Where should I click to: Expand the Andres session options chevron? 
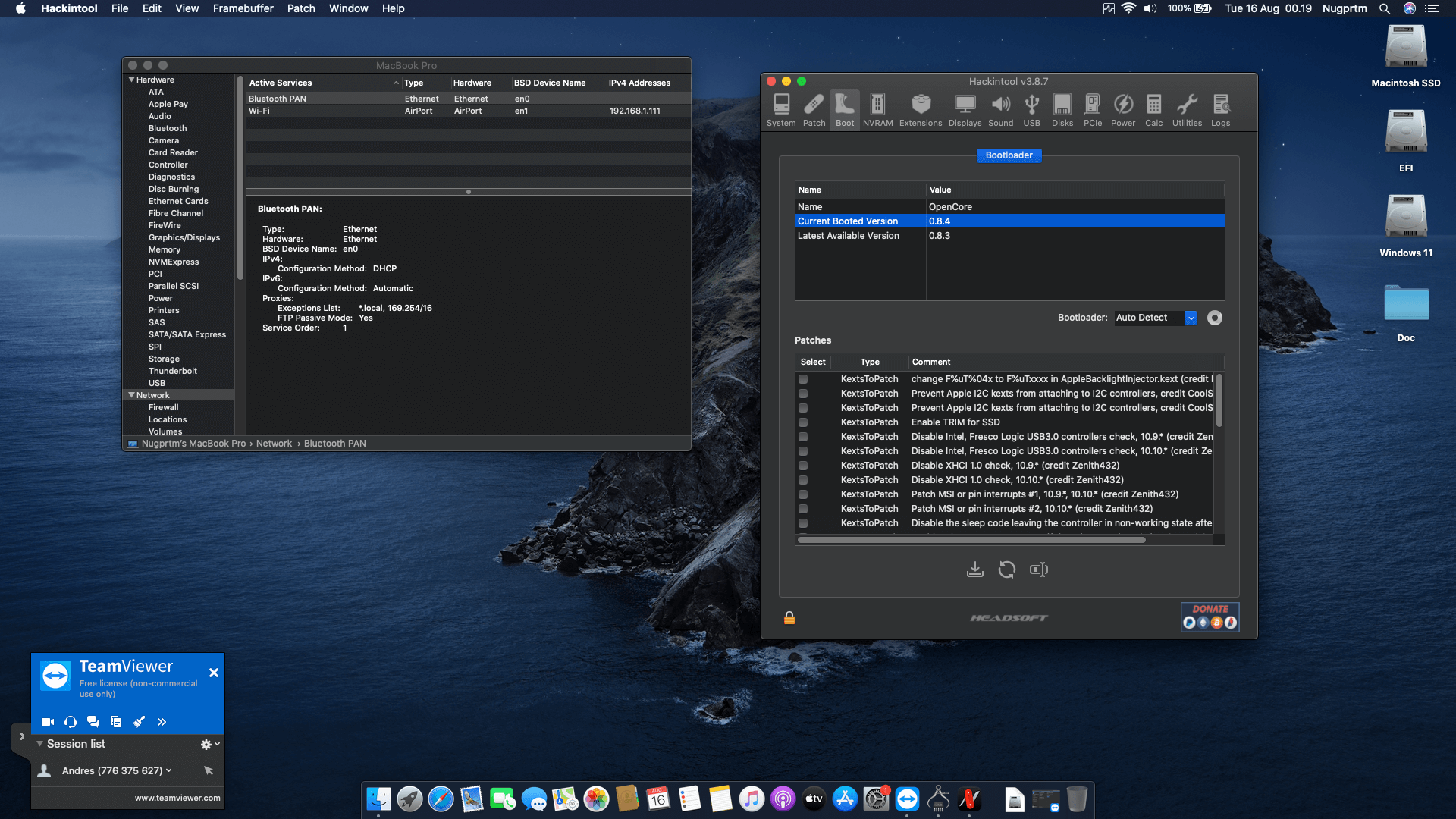(x=169, y=770)
